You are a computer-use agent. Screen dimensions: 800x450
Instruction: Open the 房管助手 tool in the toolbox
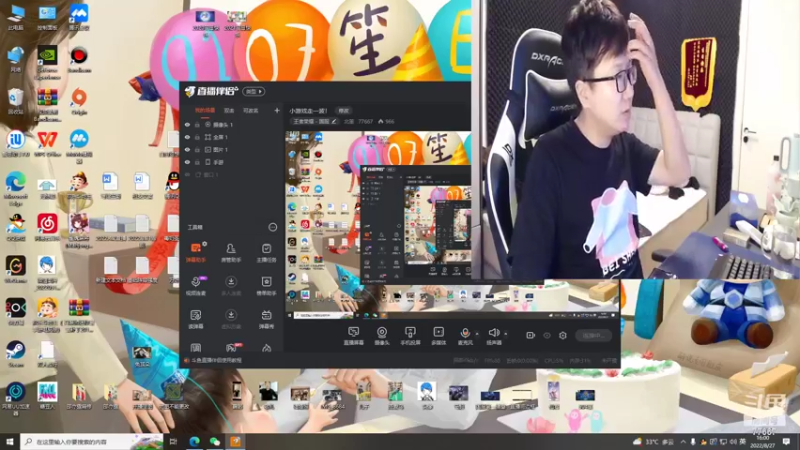(x=231, y=253)
